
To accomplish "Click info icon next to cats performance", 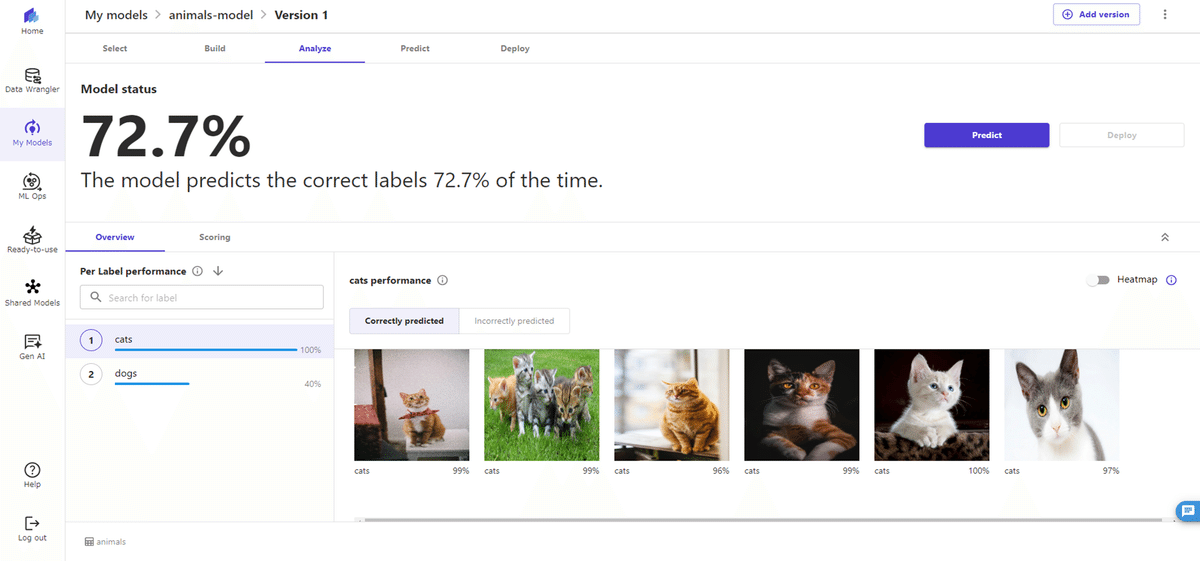I will coord(442,281).
